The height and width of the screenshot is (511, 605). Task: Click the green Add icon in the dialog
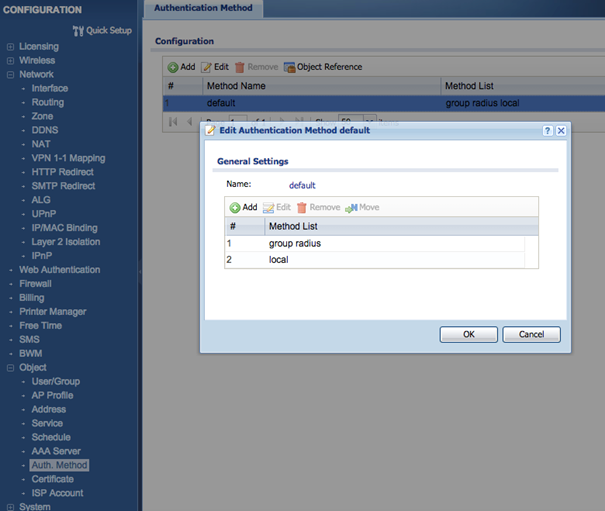[x=235, y=207]
